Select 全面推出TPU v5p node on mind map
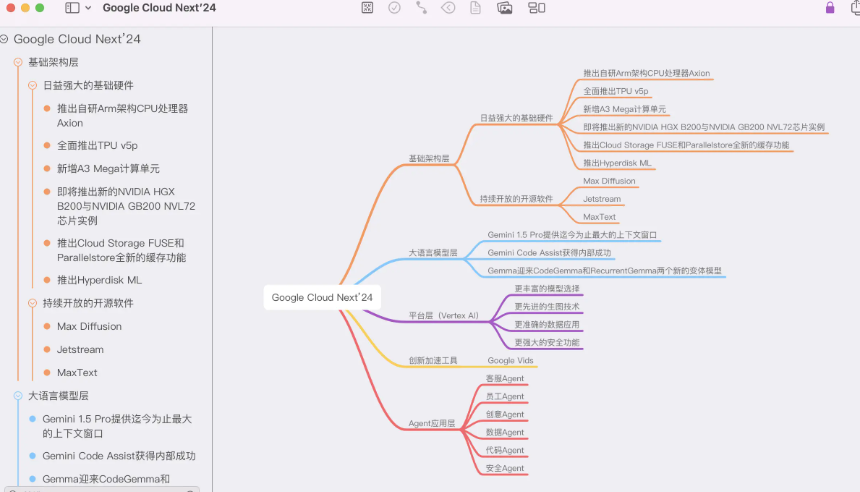The height and width of the screenshot is (492, 860). [x=615, y=91]
